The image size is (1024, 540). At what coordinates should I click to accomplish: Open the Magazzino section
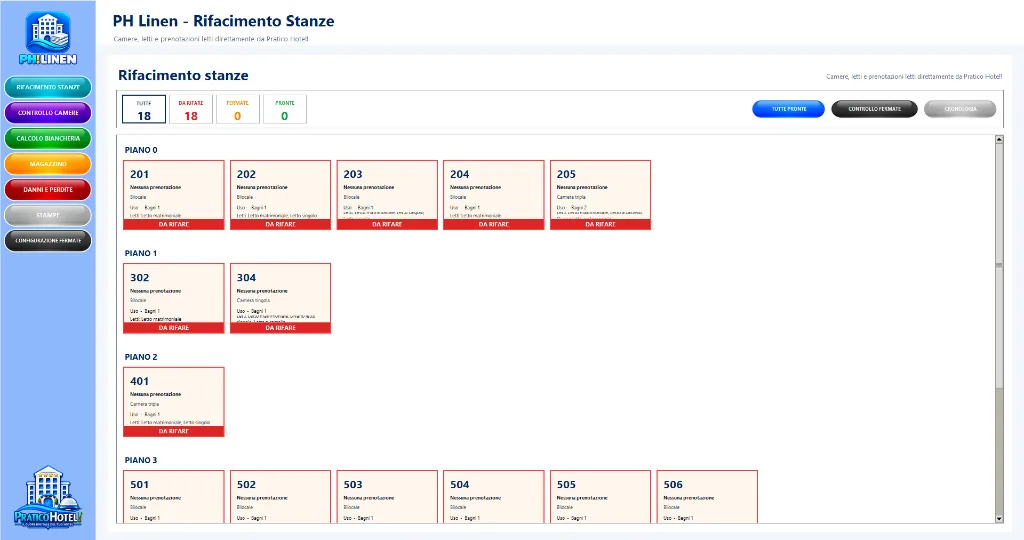pyautogui.click(x=48, y=164)
